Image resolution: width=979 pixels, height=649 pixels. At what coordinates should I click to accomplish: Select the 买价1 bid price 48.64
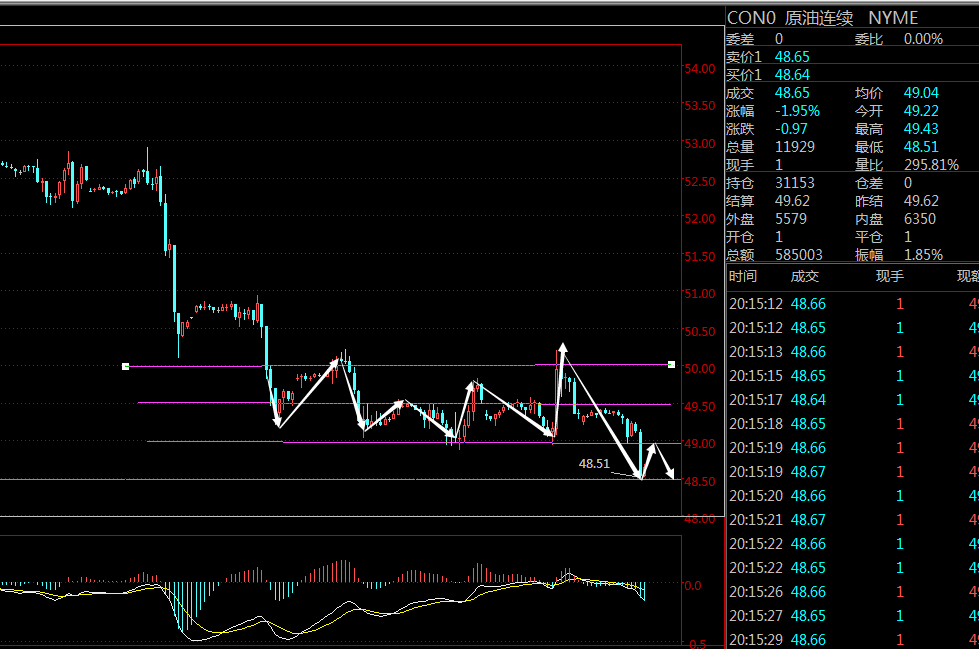pyautogui.click(x=792, y=75)
